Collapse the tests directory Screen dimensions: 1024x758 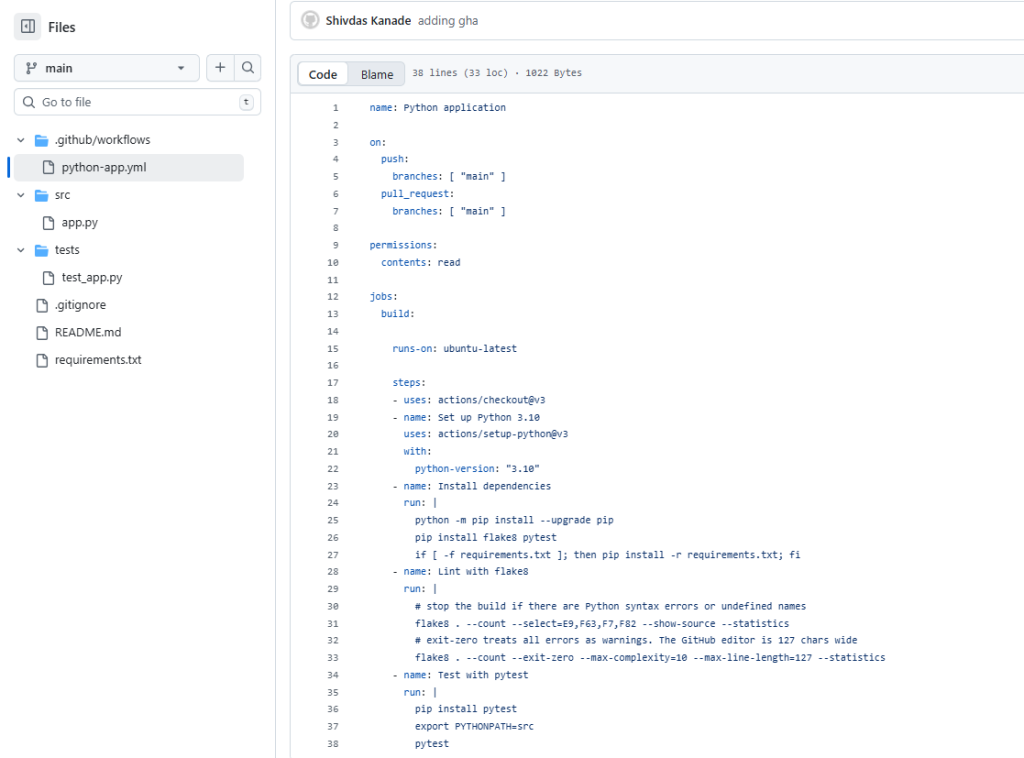click(20, 249)
